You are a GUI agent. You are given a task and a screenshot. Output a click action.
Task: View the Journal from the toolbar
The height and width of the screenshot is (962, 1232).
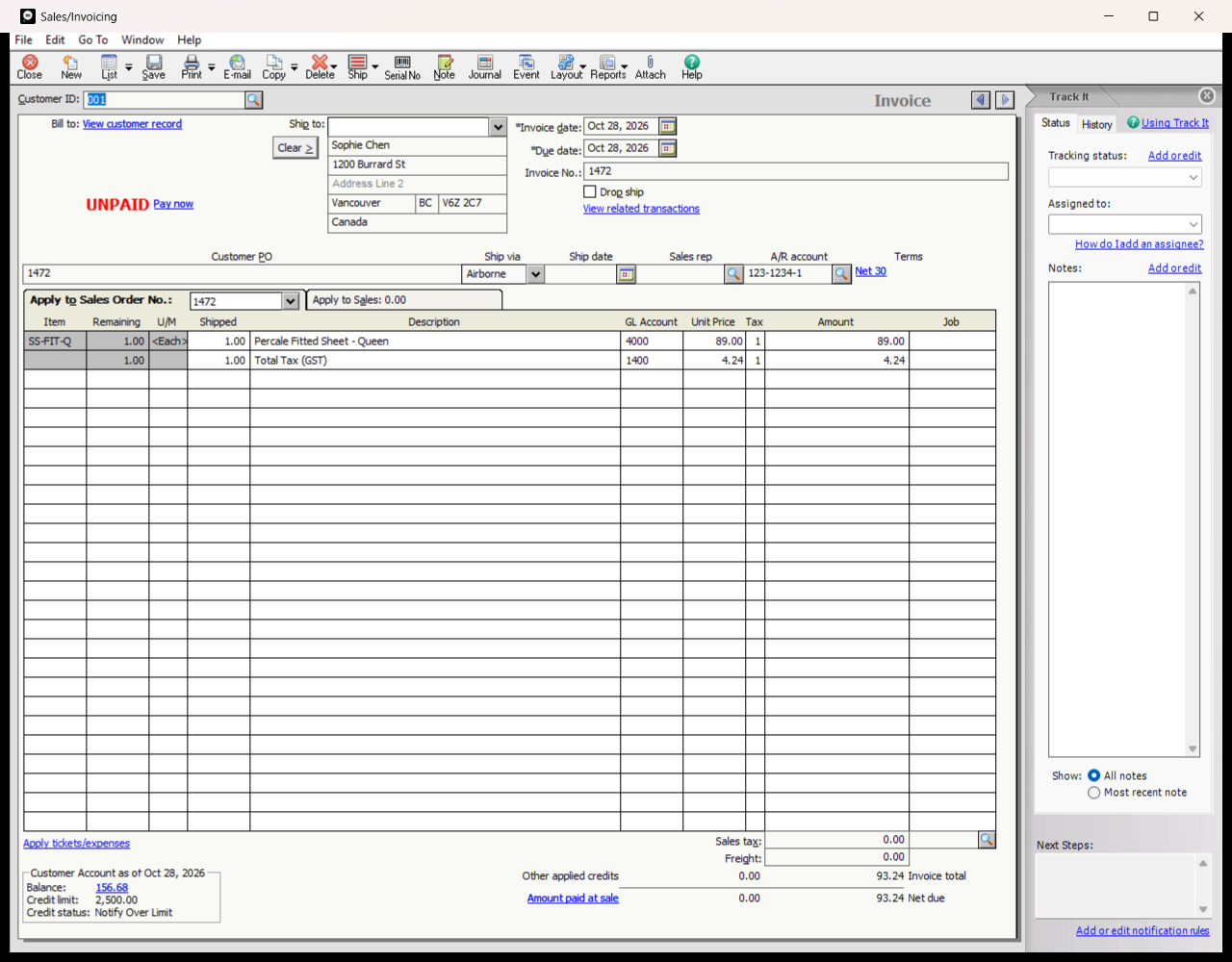(485, 67)
